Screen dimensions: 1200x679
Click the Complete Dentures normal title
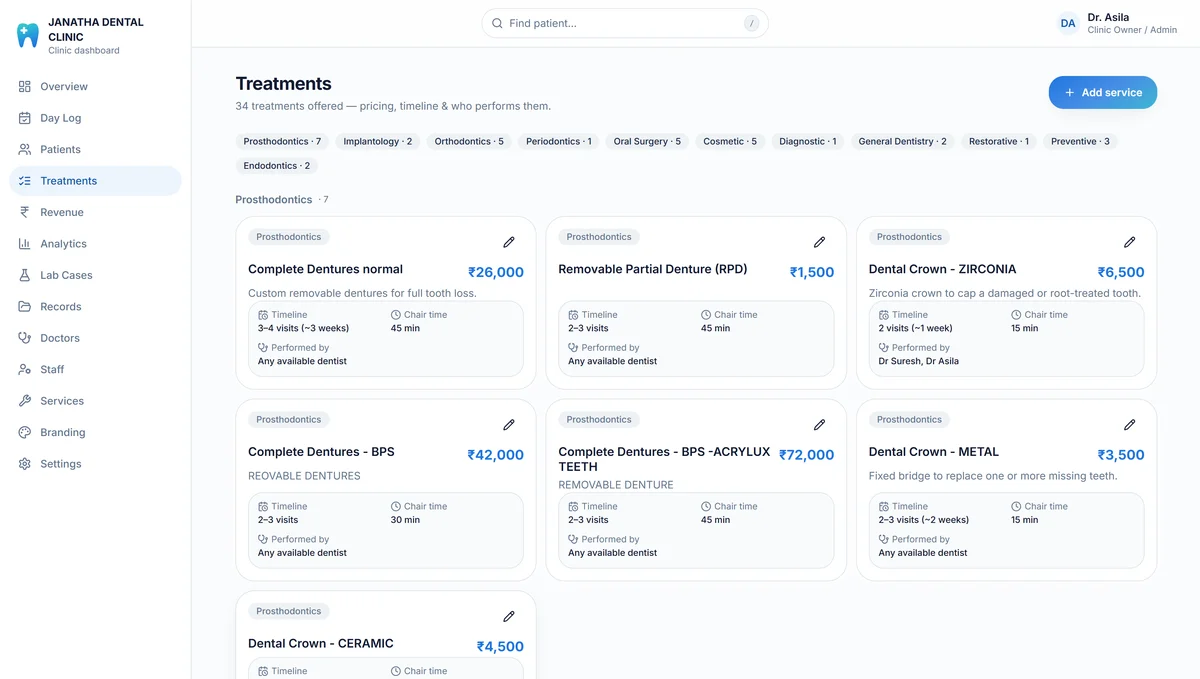[325, 269]
